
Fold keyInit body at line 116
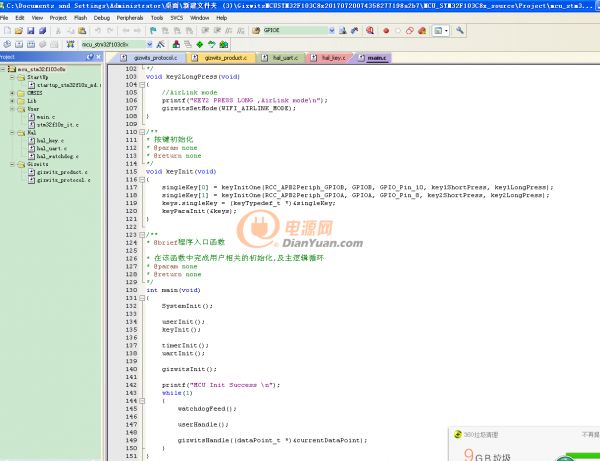click(142, 179)
